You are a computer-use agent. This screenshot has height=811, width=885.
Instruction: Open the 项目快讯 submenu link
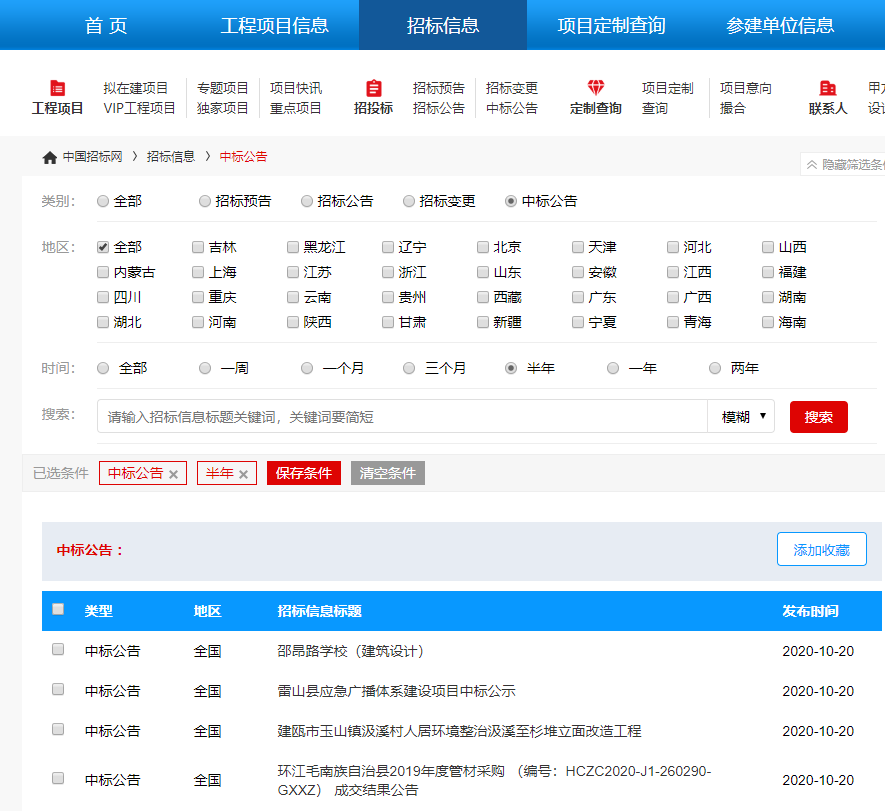pyautogui.click(x=296, y=88)
